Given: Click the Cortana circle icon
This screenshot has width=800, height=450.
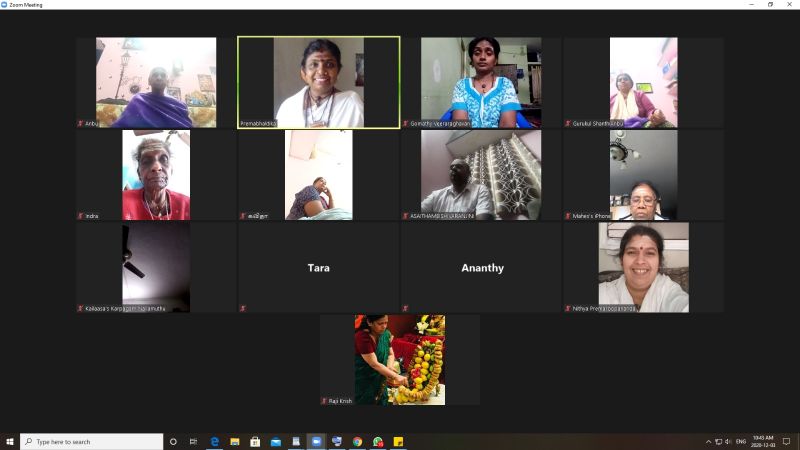Looking at the screenshot, I should (173, 441).
